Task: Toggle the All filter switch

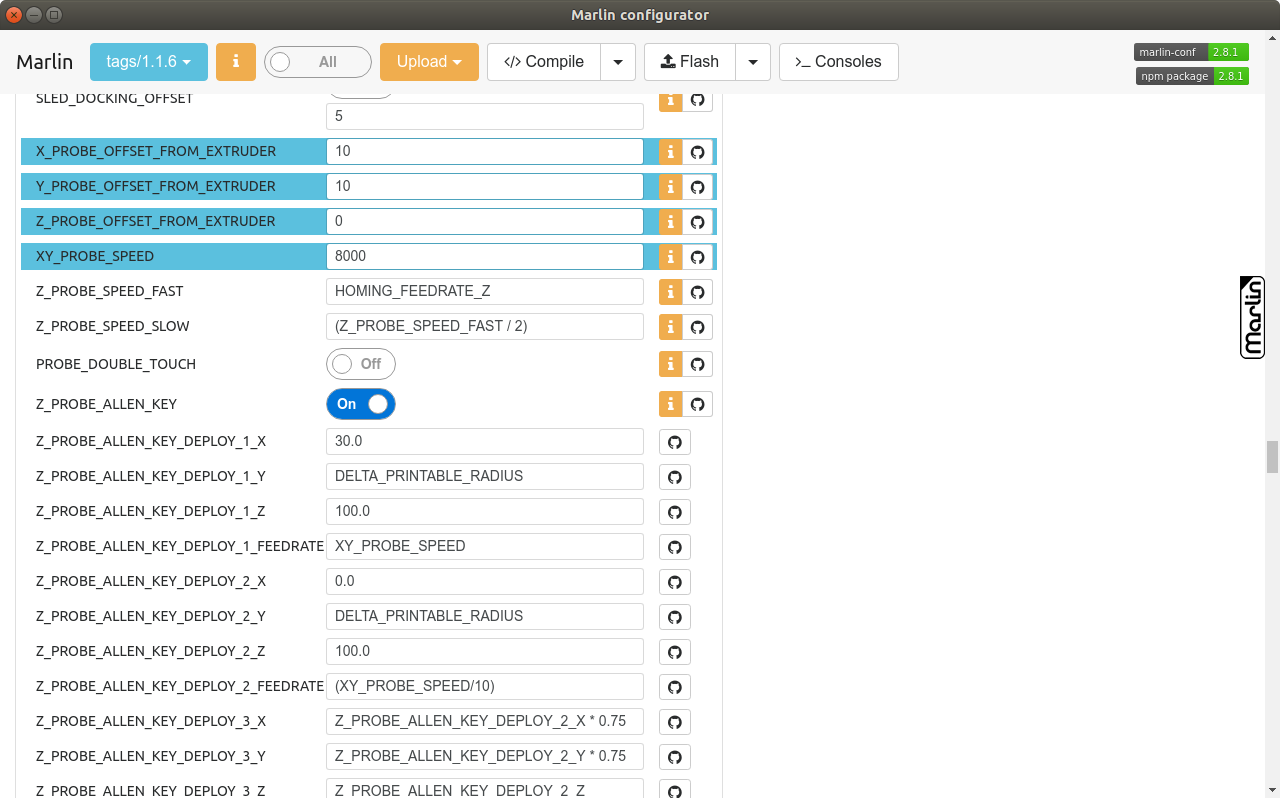Action: pyautogui.click(x=318, y=61)
